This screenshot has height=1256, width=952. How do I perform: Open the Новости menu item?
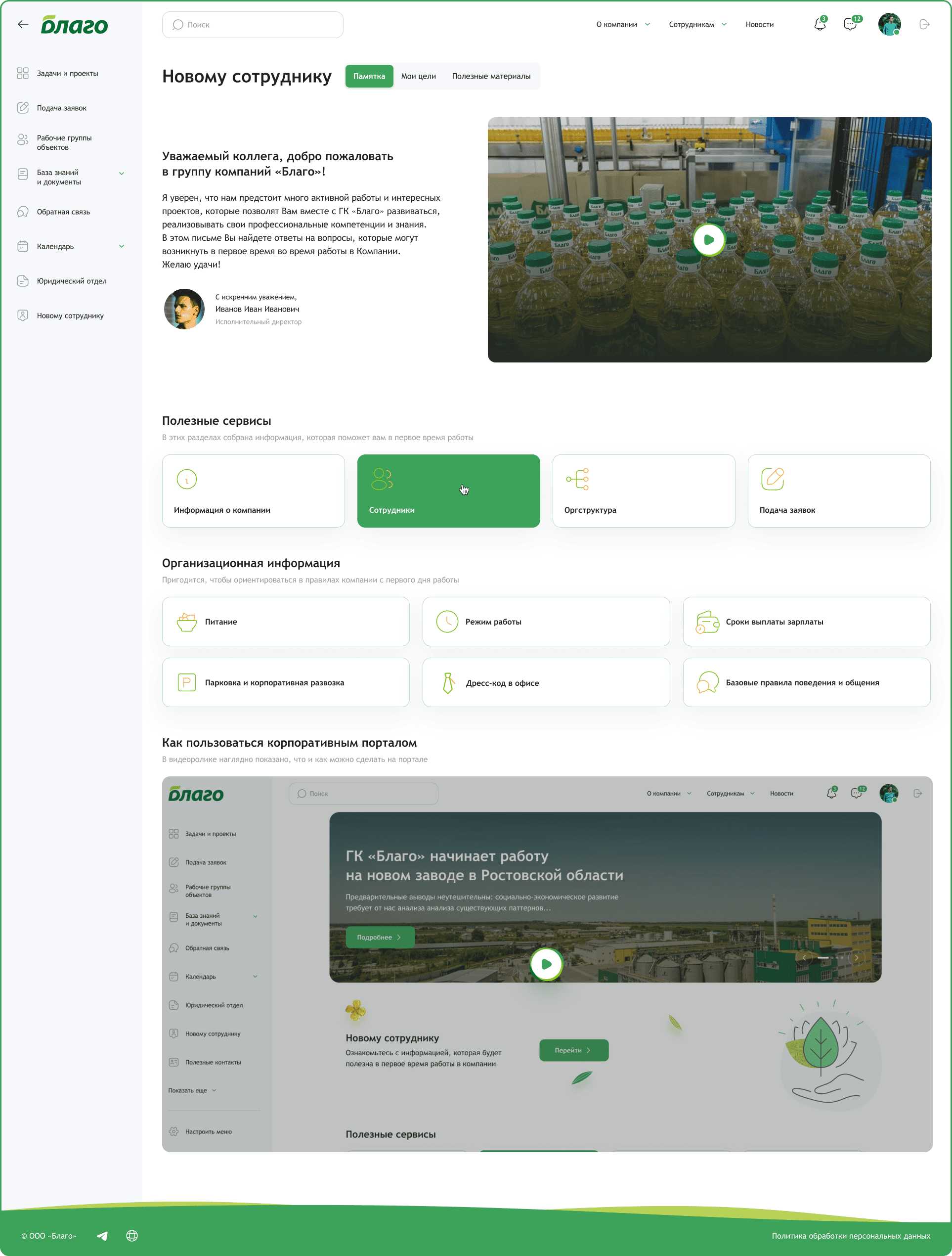click(760, 24)
